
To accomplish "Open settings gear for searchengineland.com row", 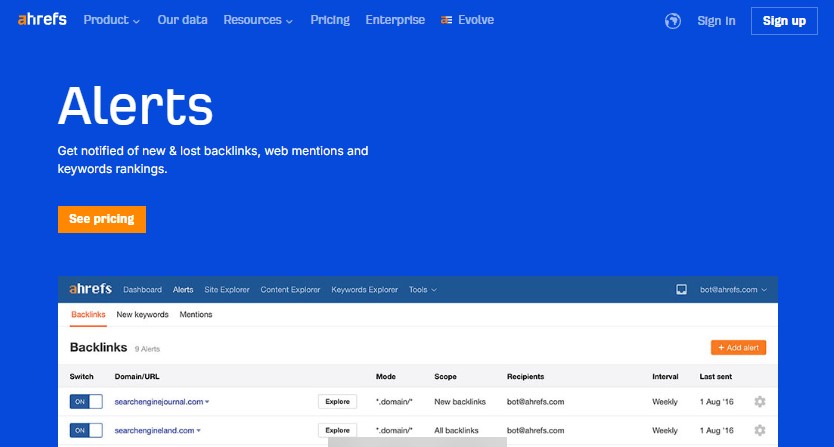I will (760, 430).
